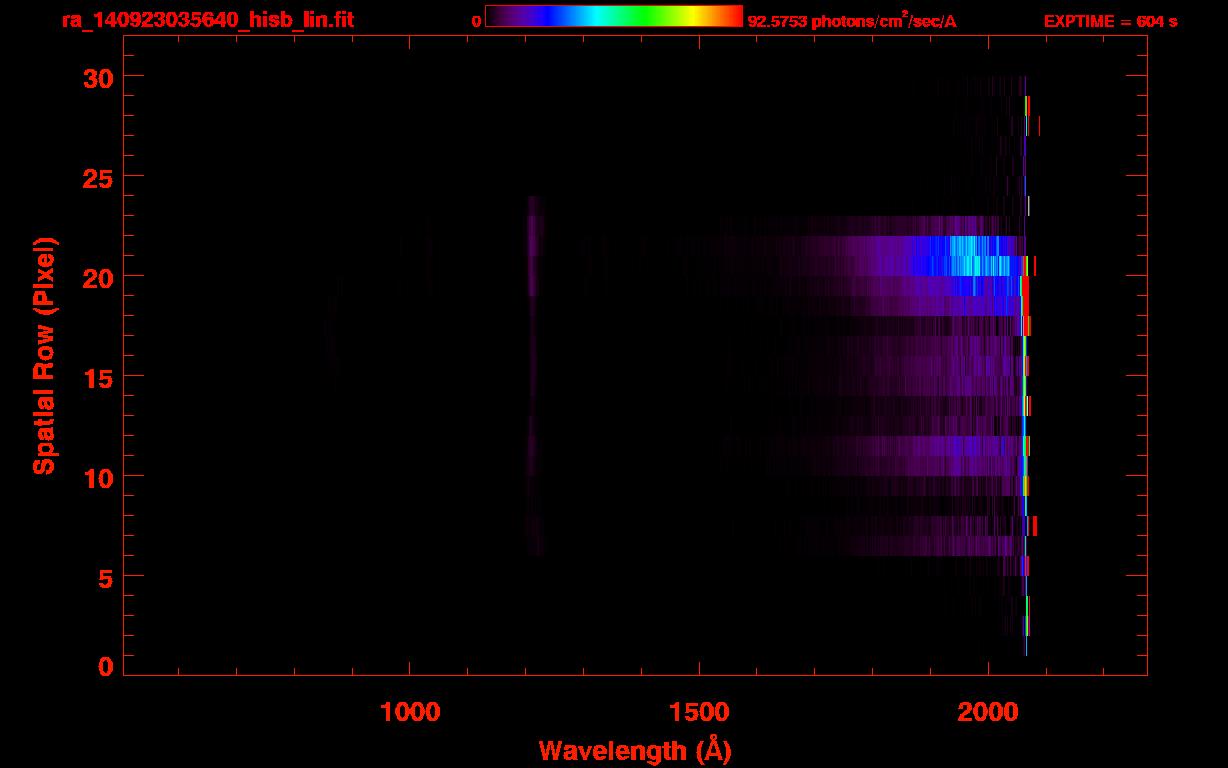Viewport: 1228px width, 768px height.
Task: Click the Spatial Row (Pixel) axis title
Action: [44, 355]
